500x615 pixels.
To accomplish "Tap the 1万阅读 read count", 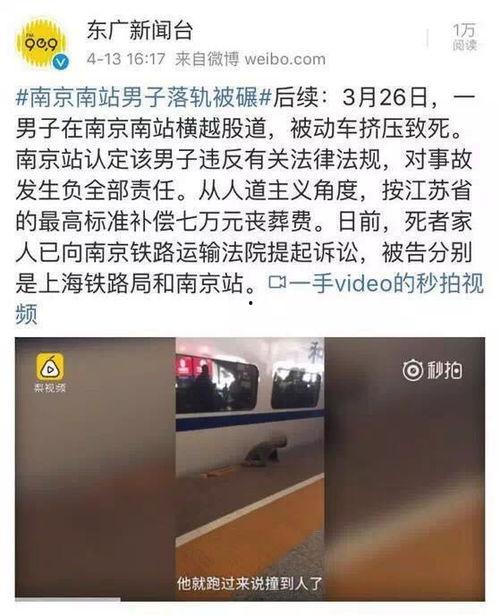I will [x=464, y=37].
